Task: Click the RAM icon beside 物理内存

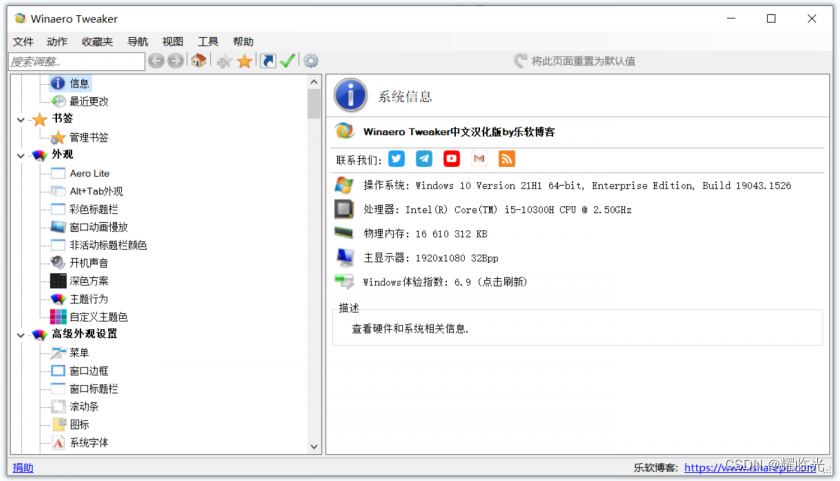Action: (x=344, y=232)
